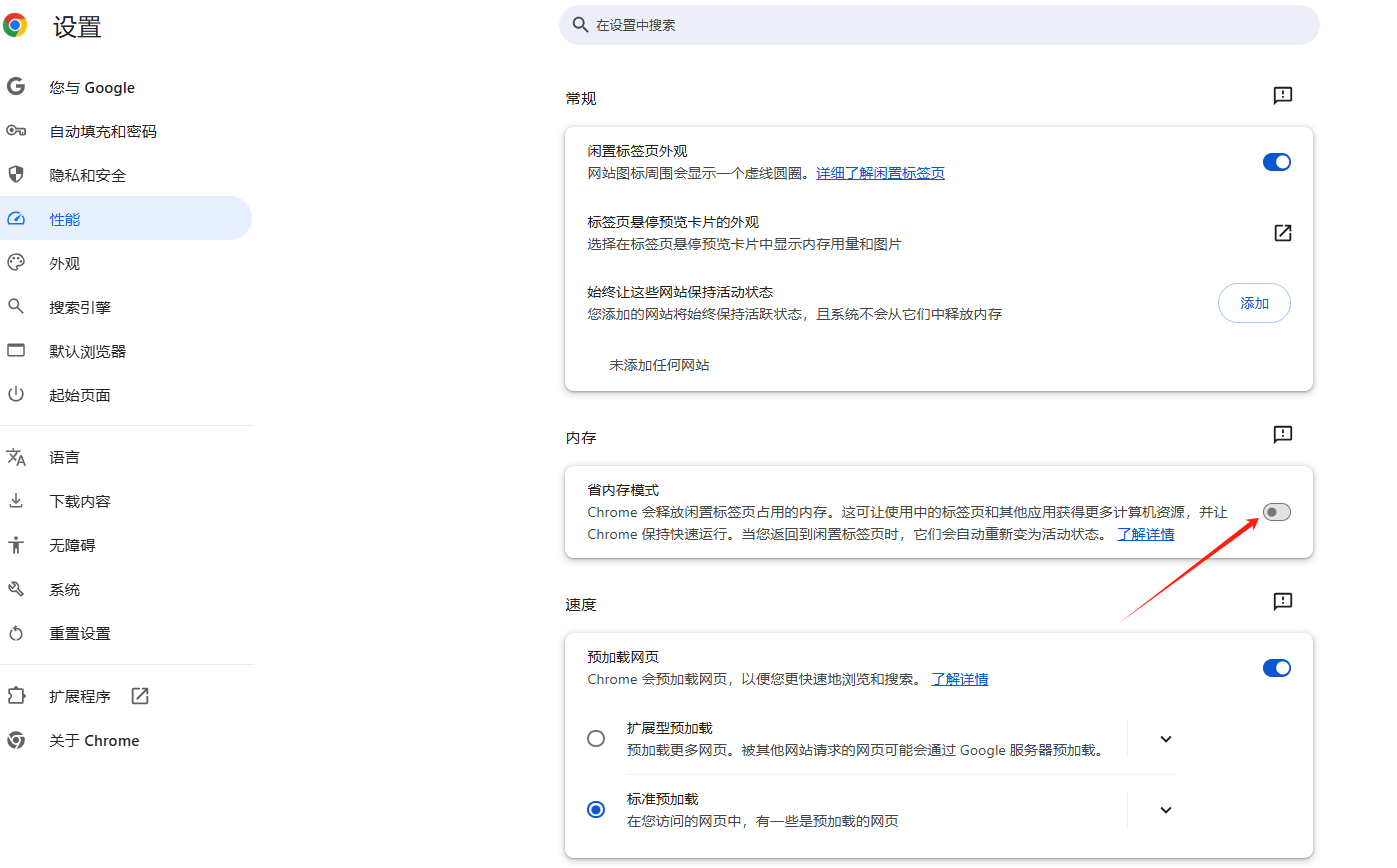Open 自动填充和密码 settings page
1397x868 pixels.
(x=126, y=131)
